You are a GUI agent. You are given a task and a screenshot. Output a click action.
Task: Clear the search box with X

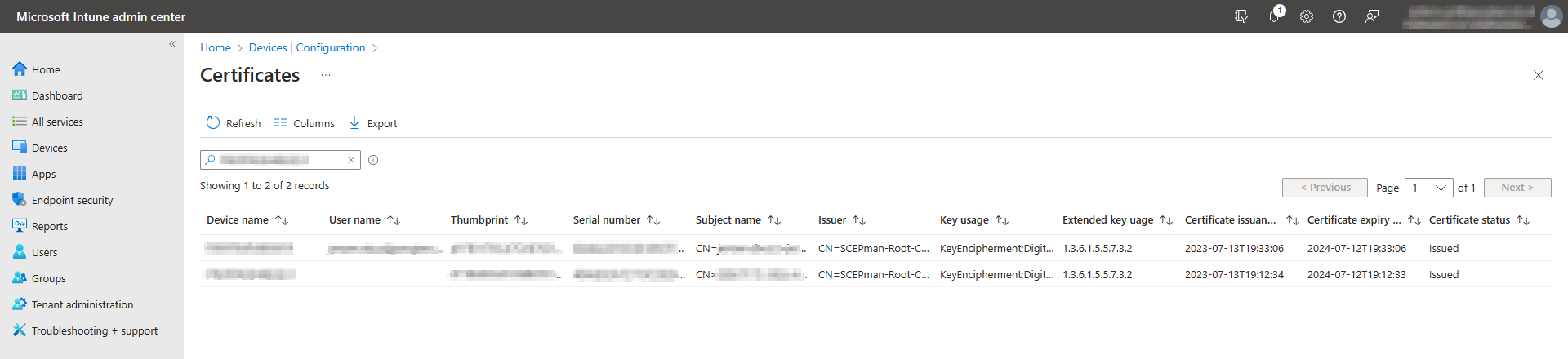click(351, 160)
